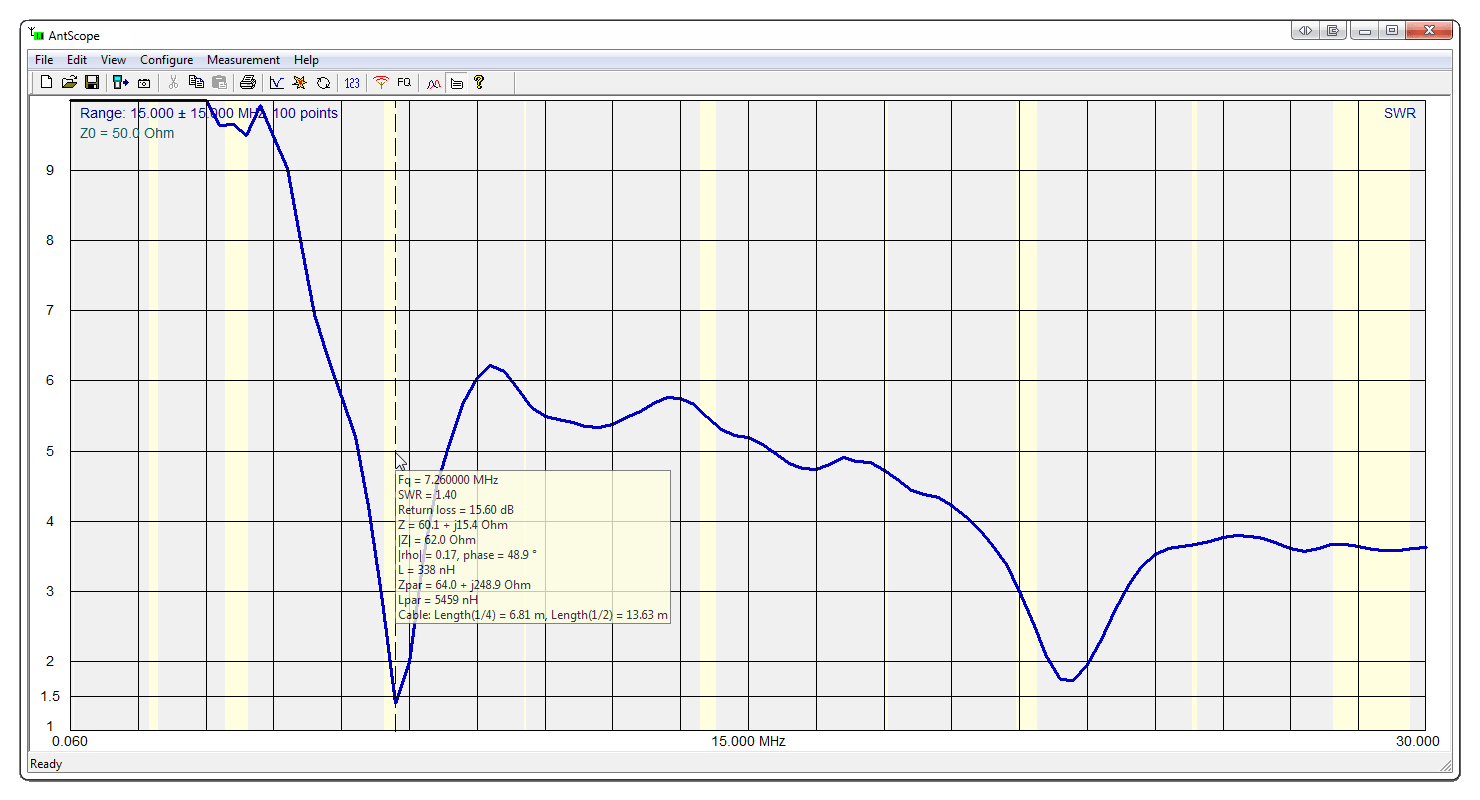This screenshot has width=1480, height=800.
Task: Click the 'SWR' graph label
Action: tap(1400, 113)
